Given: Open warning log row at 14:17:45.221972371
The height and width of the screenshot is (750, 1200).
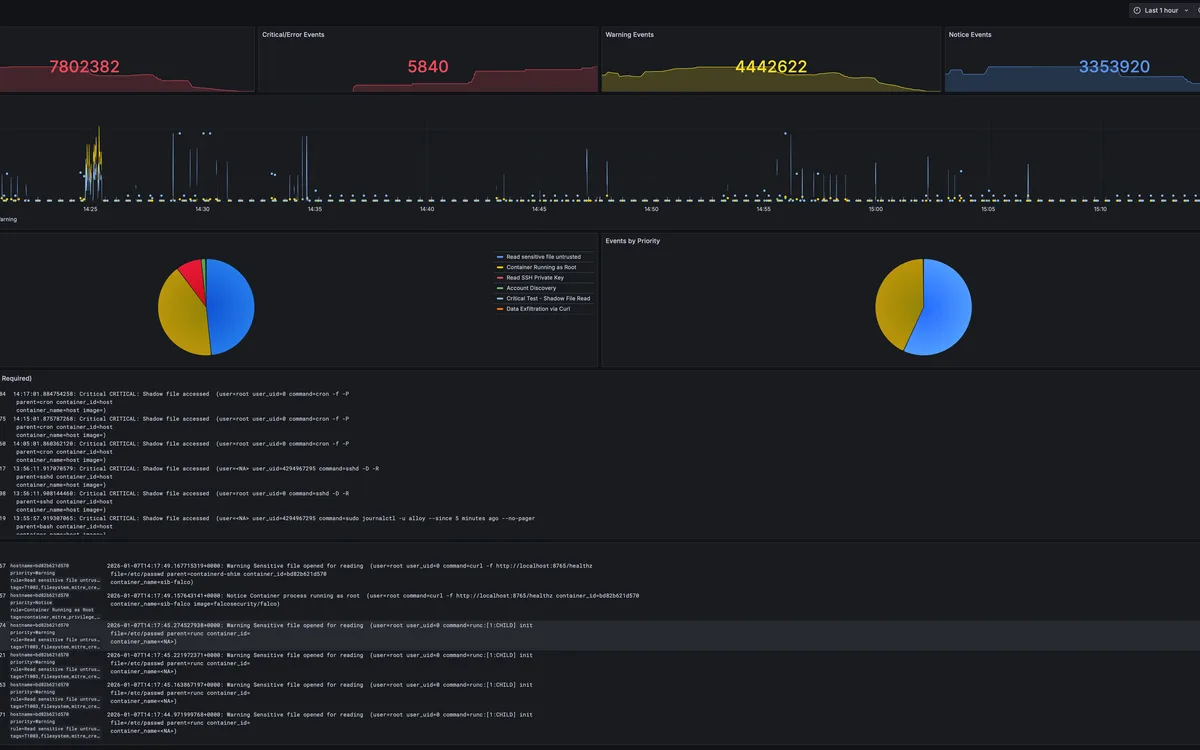Looking at the screenshot, I should point(600,666).
